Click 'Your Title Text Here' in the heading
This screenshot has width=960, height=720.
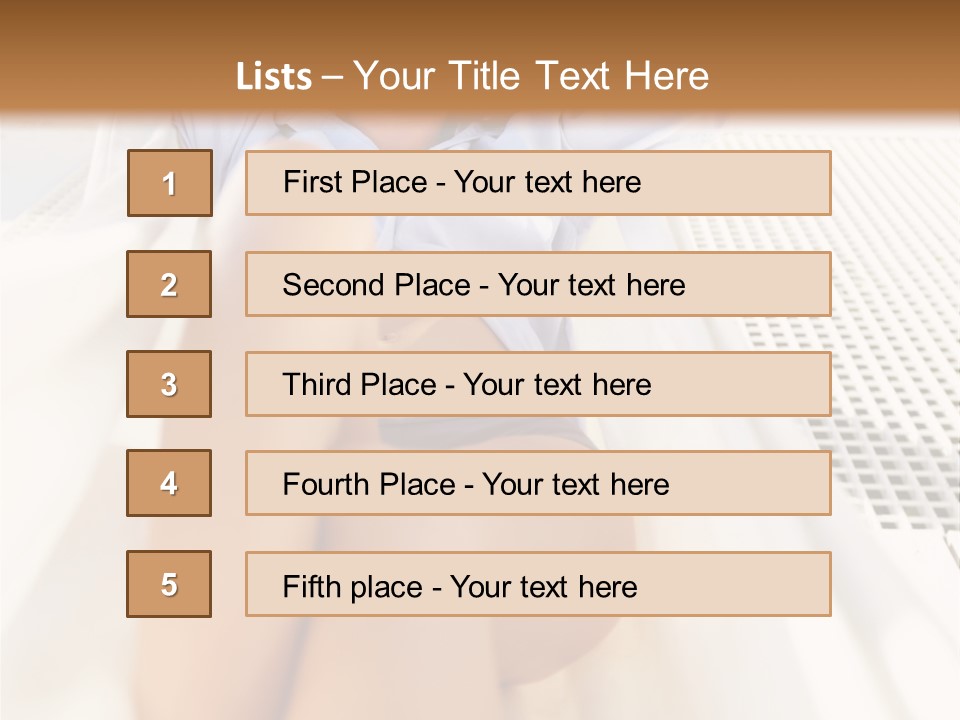[531, 77]
